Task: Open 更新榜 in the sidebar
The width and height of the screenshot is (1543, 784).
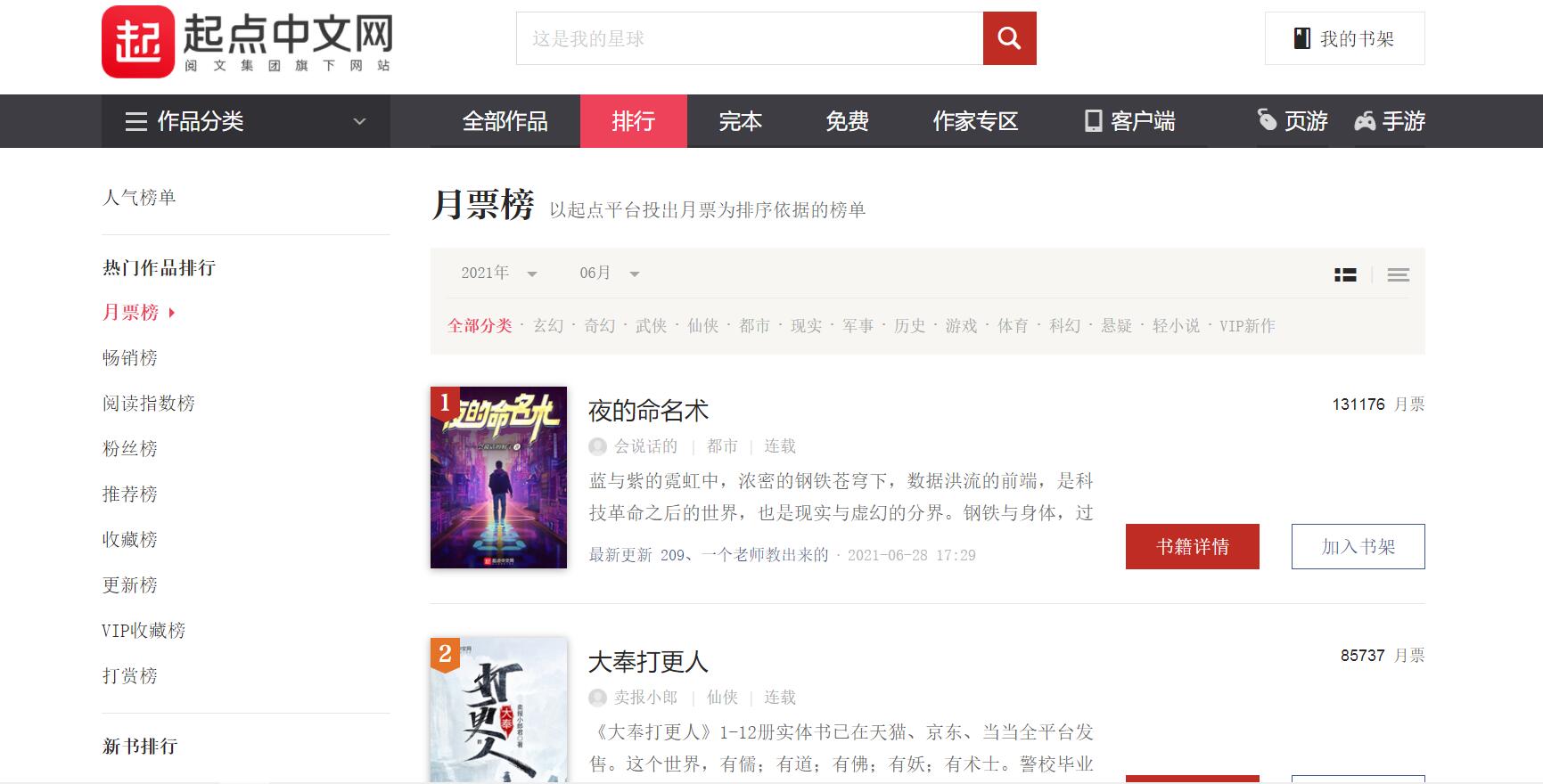Action: click(130, 585)
